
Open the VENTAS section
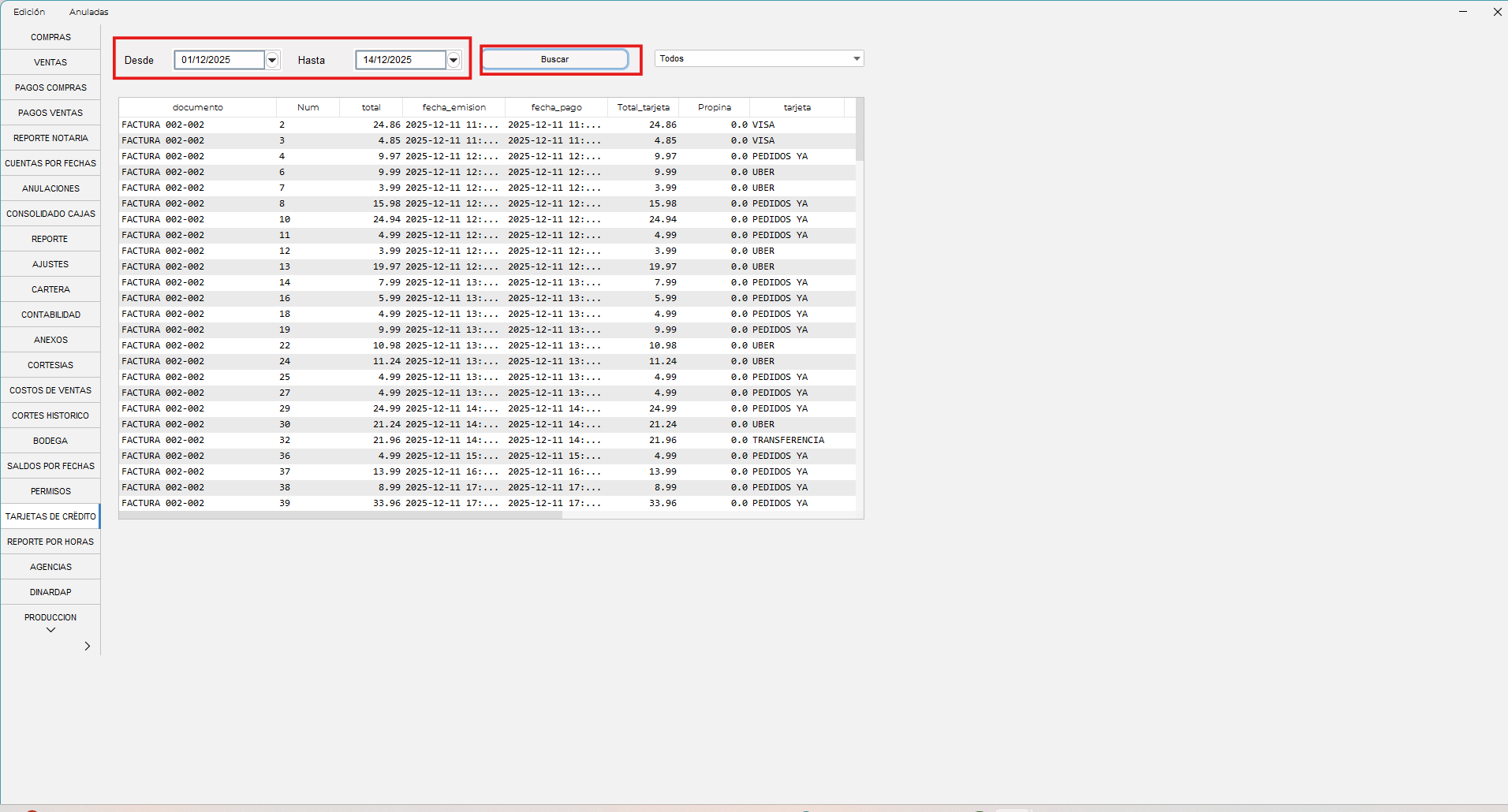pyautogui.click(x=50, y=62)
